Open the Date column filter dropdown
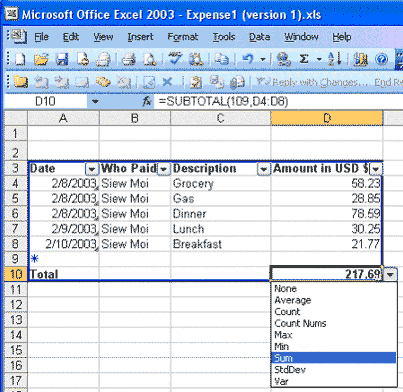The image size is (403, 392). coord(92,169)
